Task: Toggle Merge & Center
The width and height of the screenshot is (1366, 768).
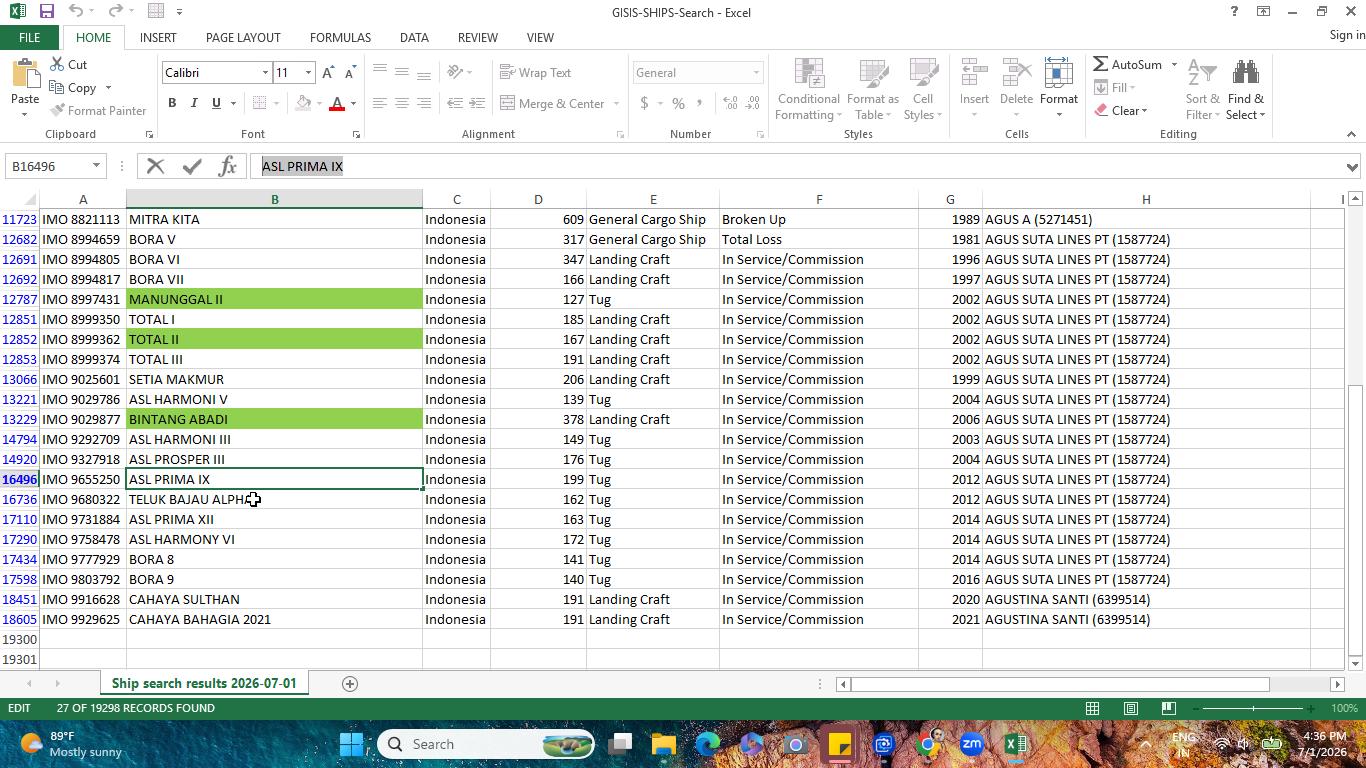Action: 553,103
